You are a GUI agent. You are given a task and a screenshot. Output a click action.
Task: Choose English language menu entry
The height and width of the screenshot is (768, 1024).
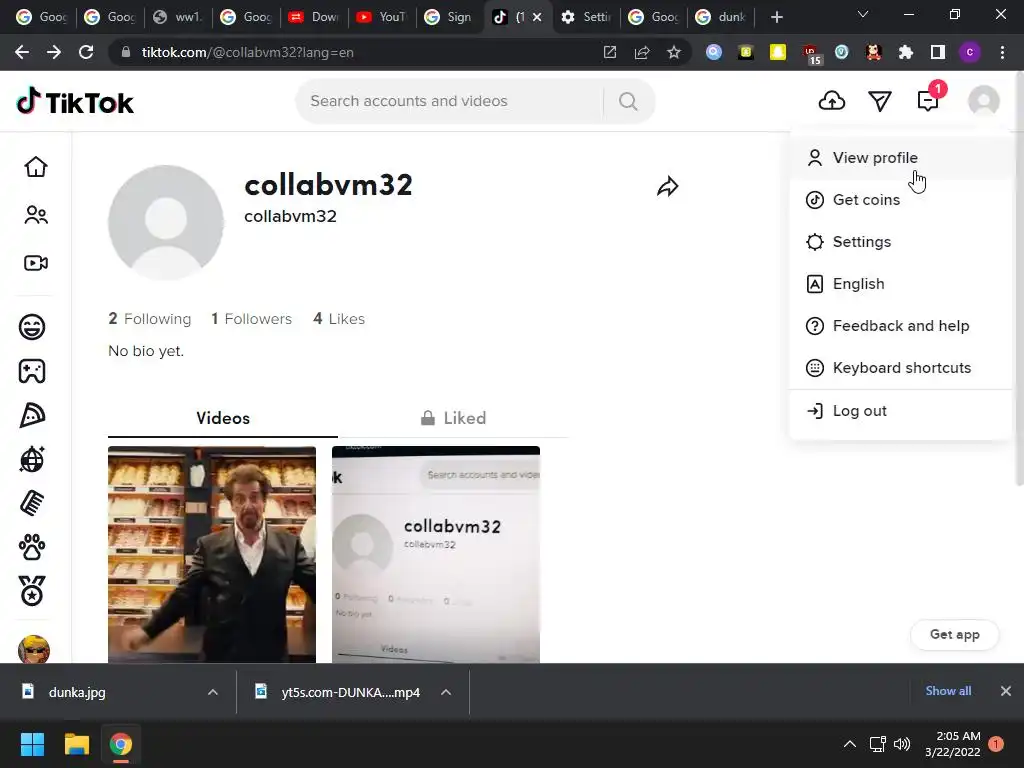tap(900, 283)
